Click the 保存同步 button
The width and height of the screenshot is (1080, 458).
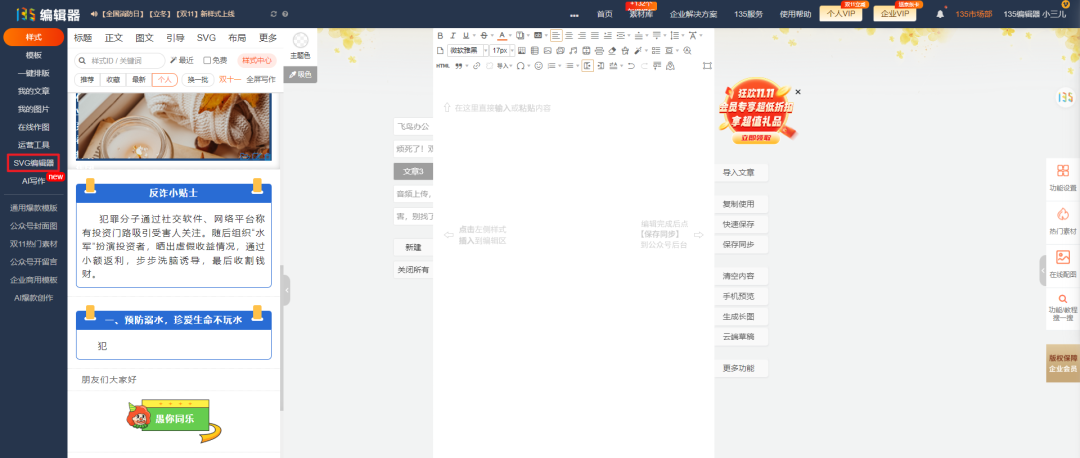[x=740, y=244]
